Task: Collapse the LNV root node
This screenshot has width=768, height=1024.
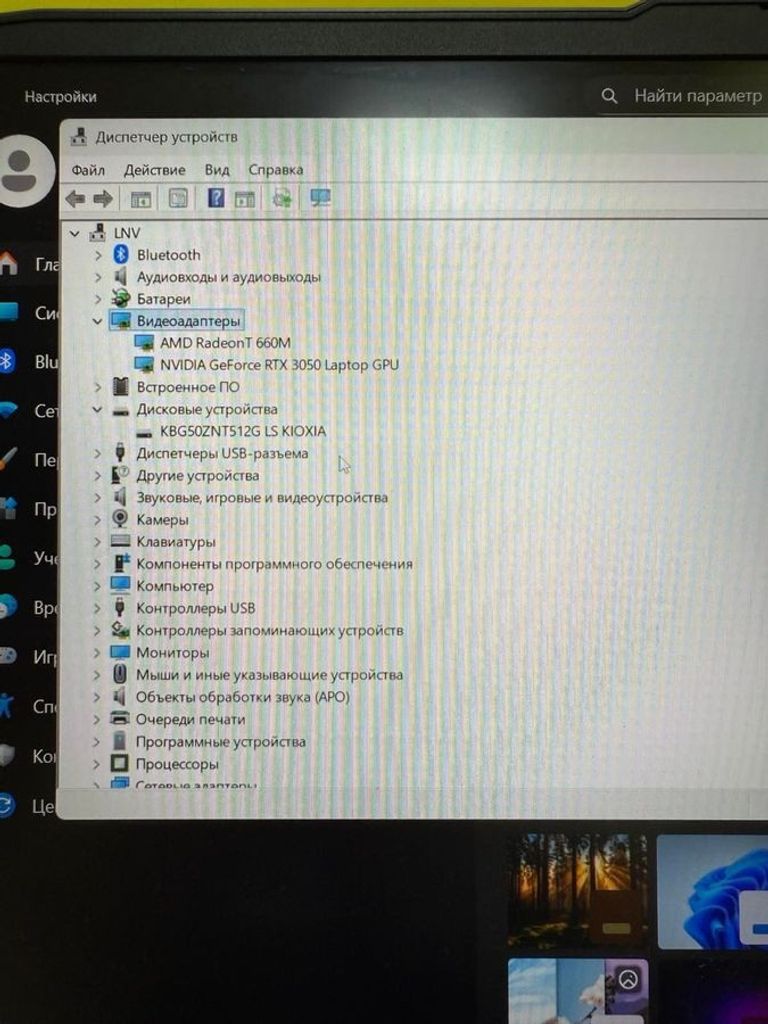Action: coord(74,233)
